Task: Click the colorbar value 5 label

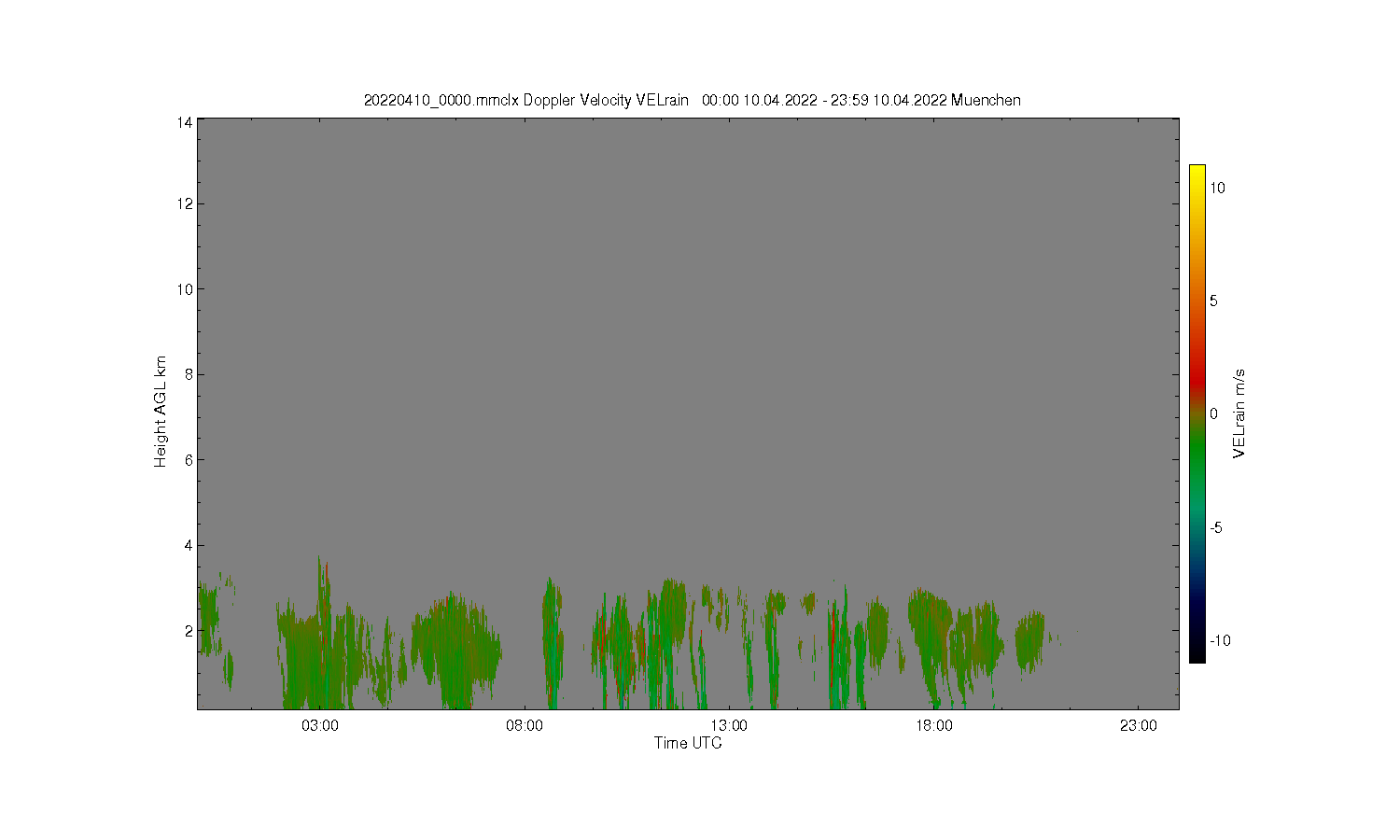Action: click(1213, 301)
